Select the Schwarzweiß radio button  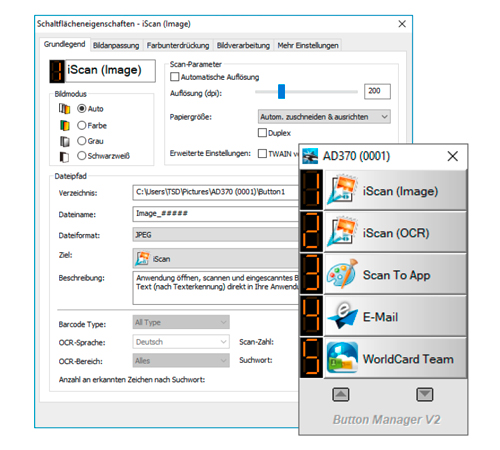82,156
